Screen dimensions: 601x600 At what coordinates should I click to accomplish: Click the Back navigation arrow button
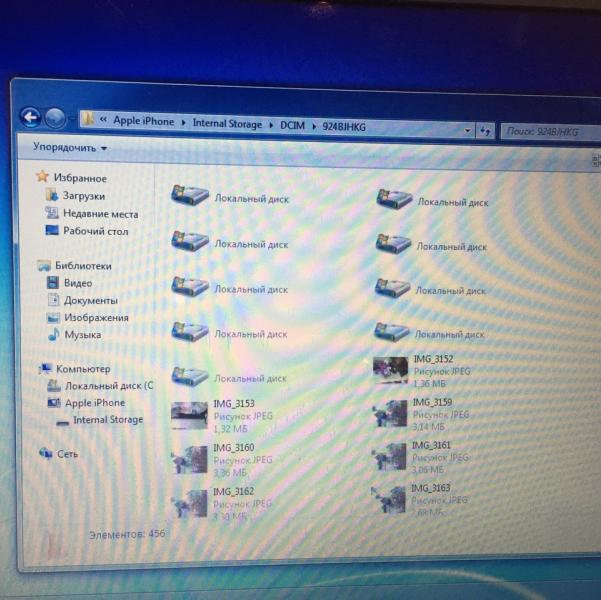point(30,117)
